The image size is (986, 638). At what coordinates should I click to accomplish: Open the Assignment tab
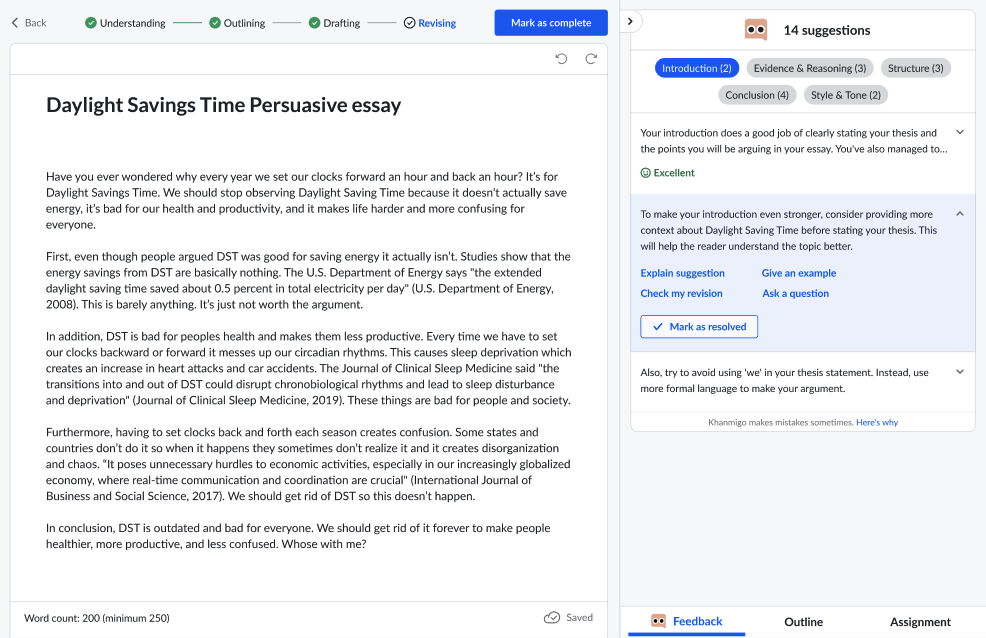click(x=920, y=622)
